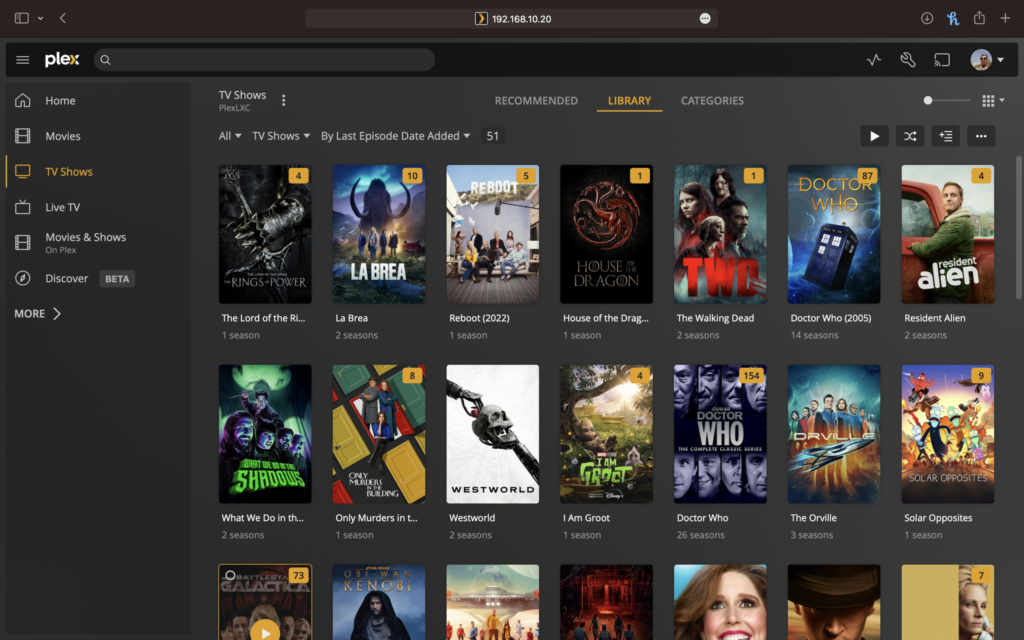1024x640 pixels.
Task: Switch to the CATEGORIES tab
Action: point(712,101)
